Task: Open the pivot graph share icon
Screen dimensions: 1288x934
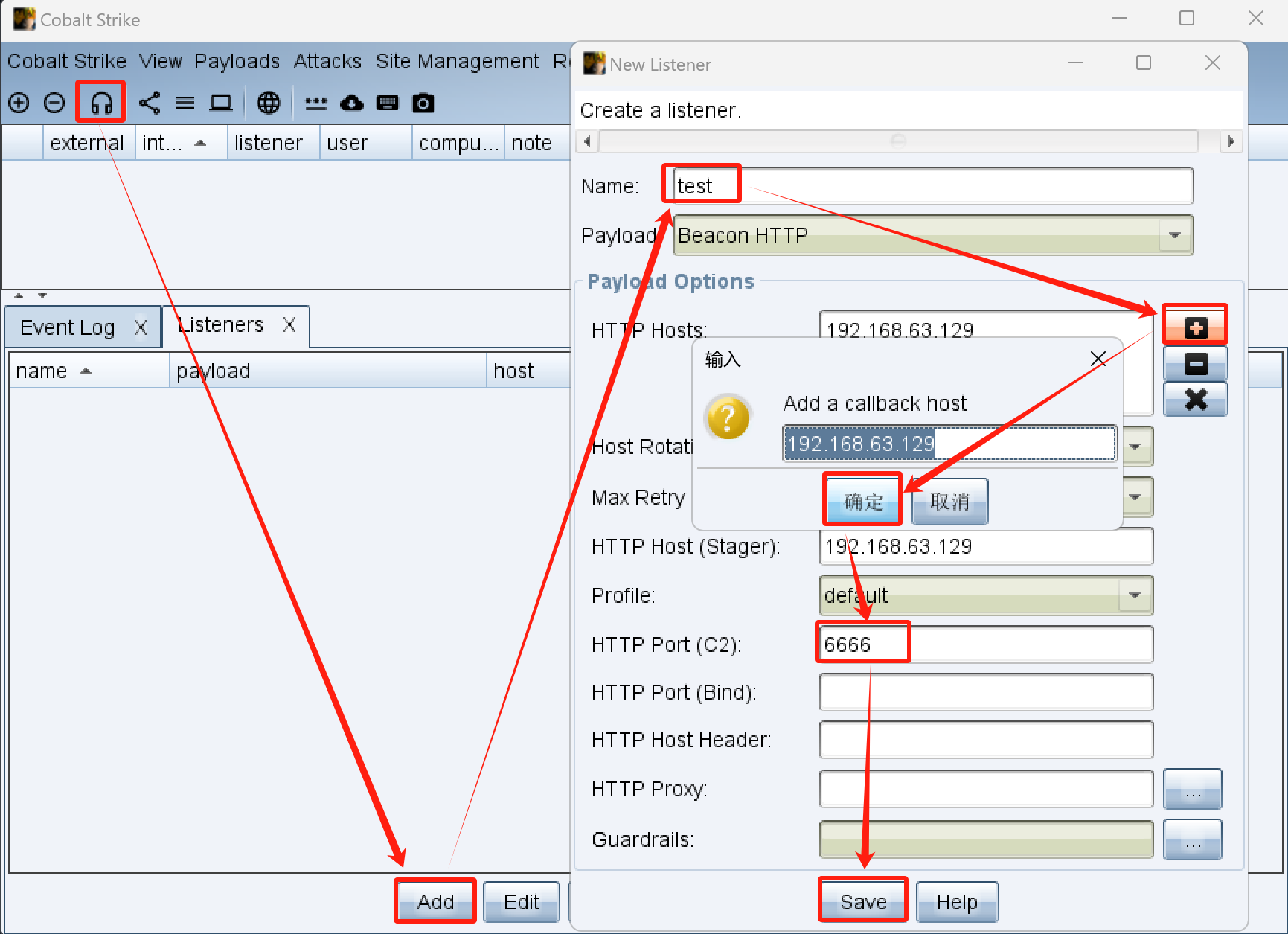Action: click(150, 103)
